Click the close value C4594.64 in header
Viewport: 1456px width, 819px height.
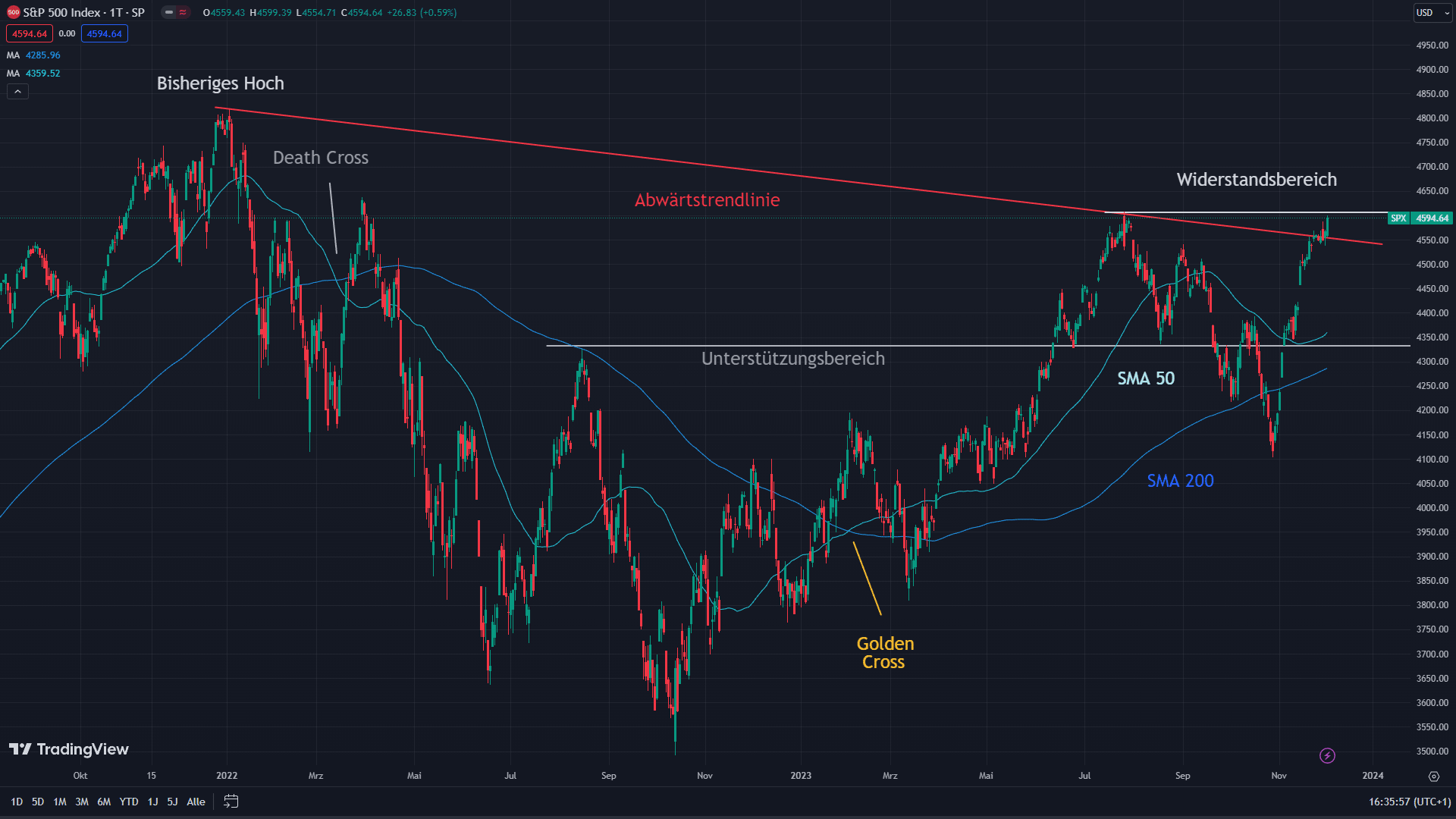pyautogui.click(x=362, y=13)
